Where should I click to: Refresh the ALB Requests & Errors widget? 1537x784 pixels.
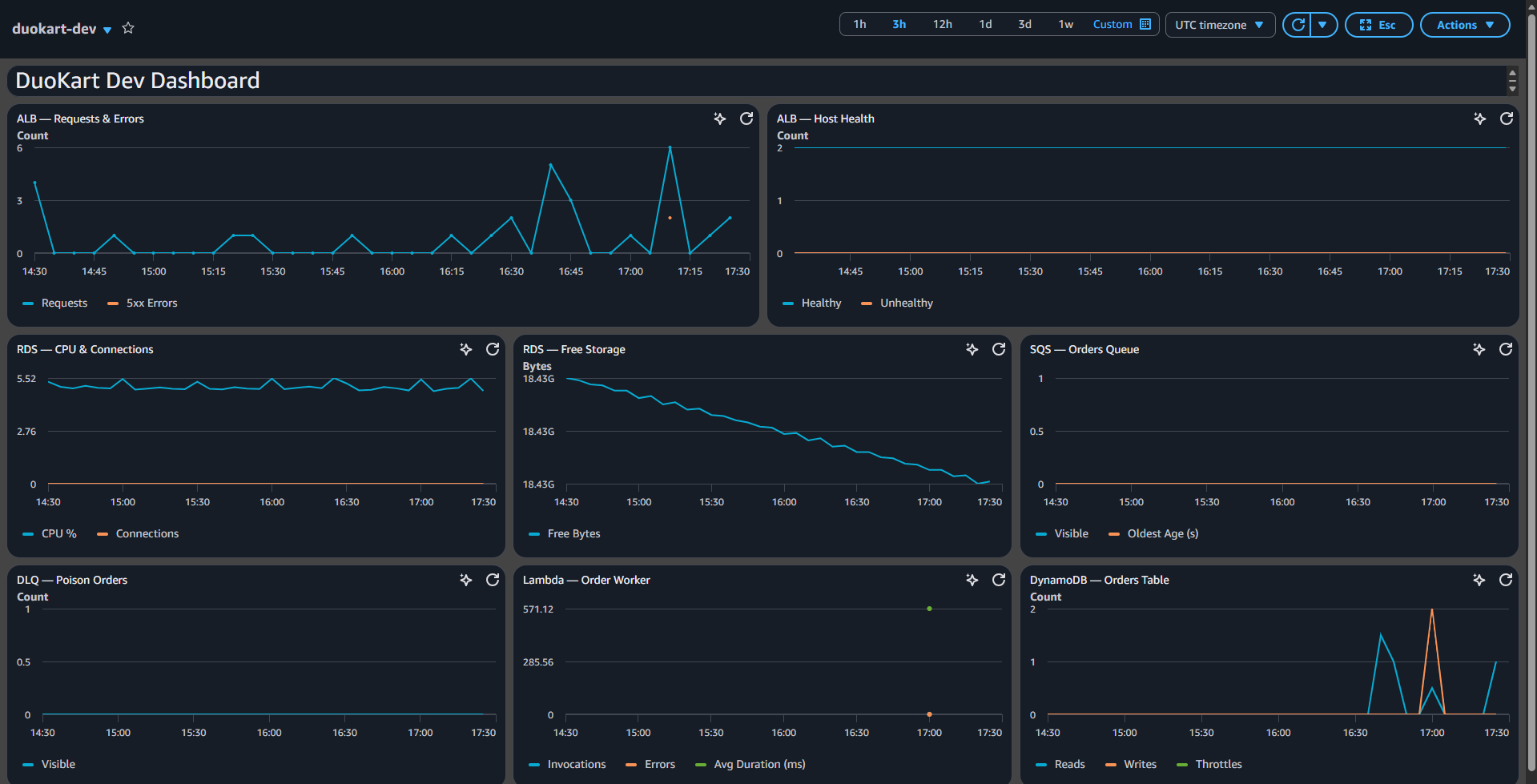[746, 119]
